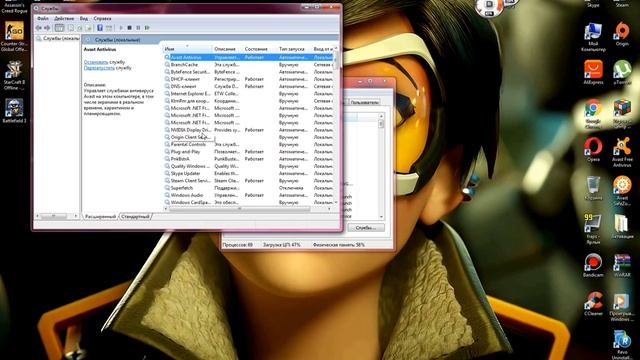
Task: Select the Steam Client Service row
Action: [249, 180]
